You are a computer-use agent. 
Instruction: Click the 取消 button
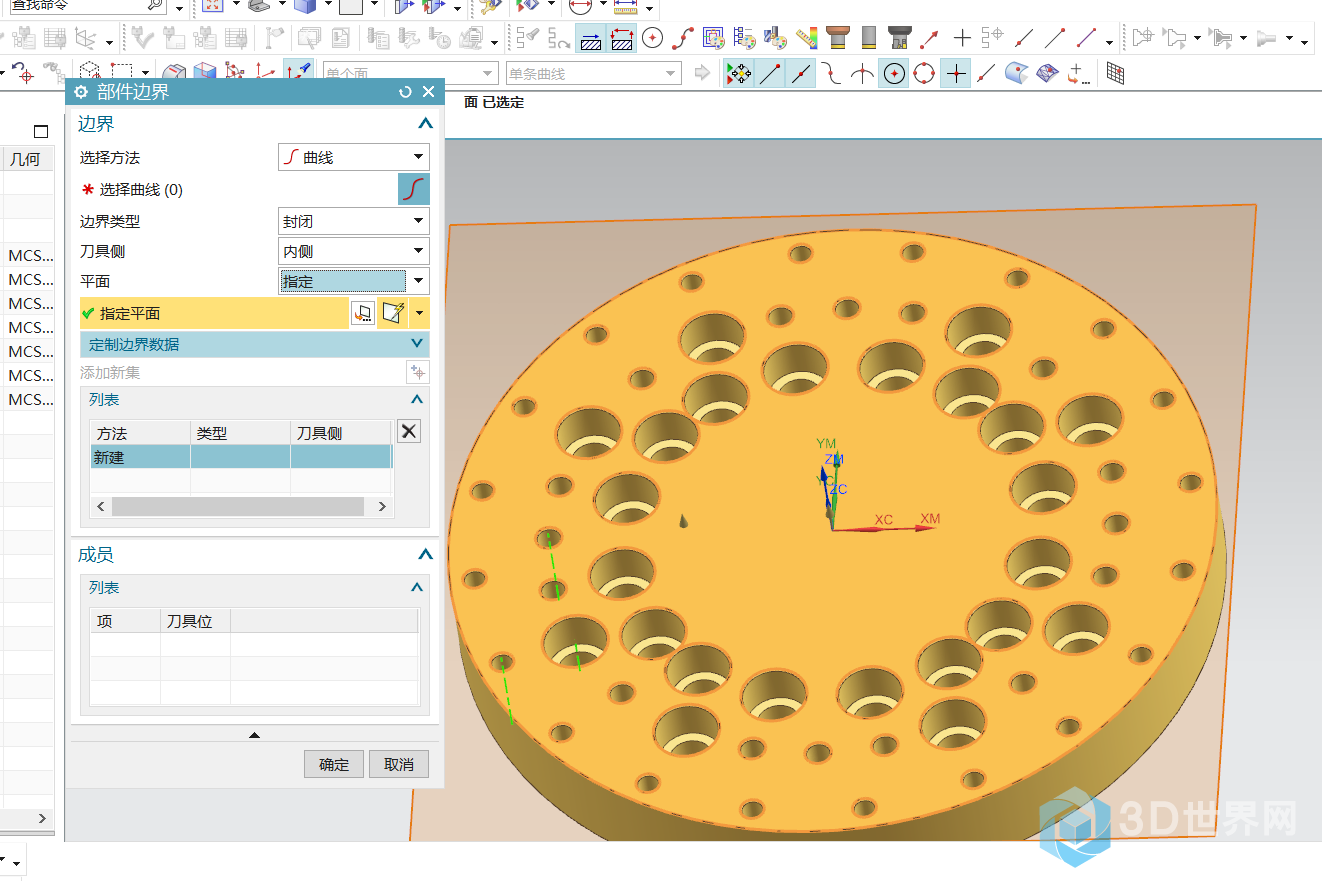[x=398, y=764]
